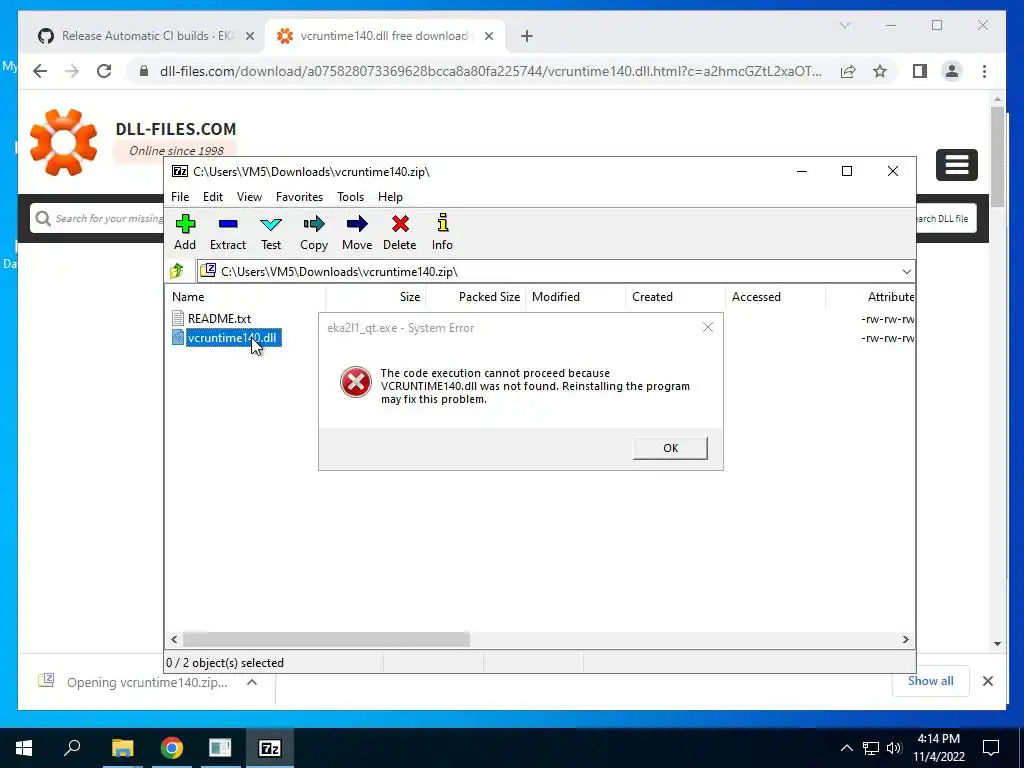Click the browser page vertical scrollbar
Screen dimensions: 1024x768
click(x=997, y=157)
